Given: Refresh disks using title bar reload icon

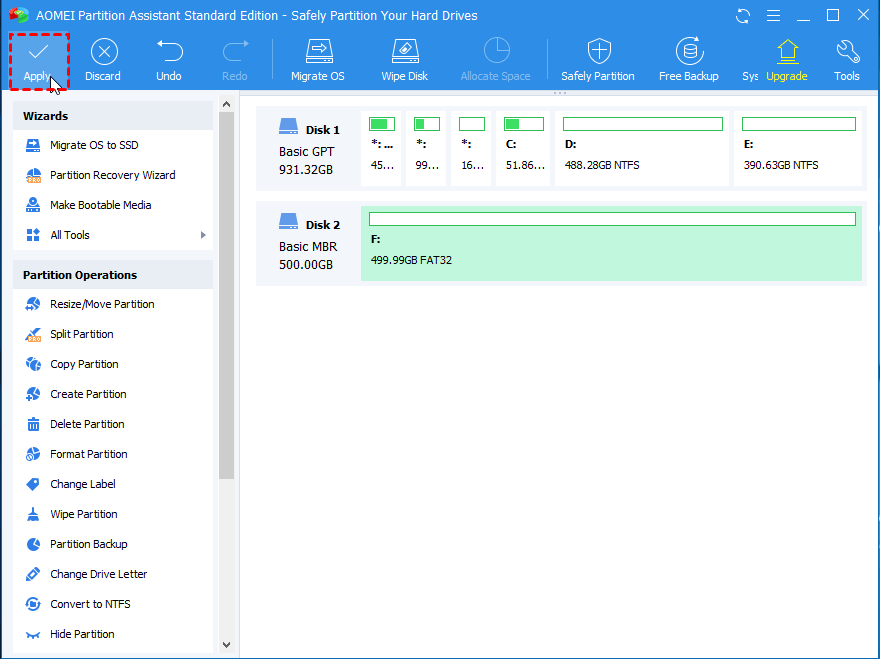Looking at the screenshot, I should point(743,16).
